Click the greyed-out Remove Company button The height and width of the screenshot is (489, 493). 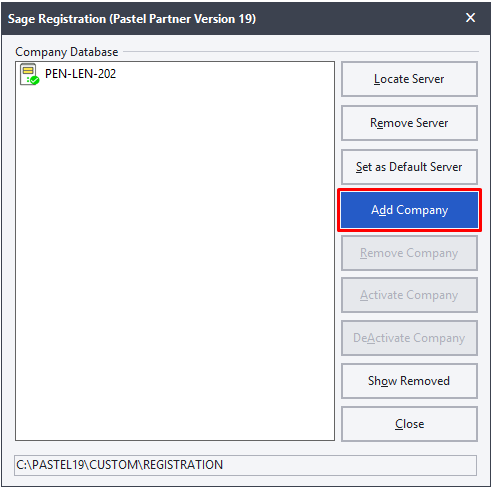click(x=409, y=253)
